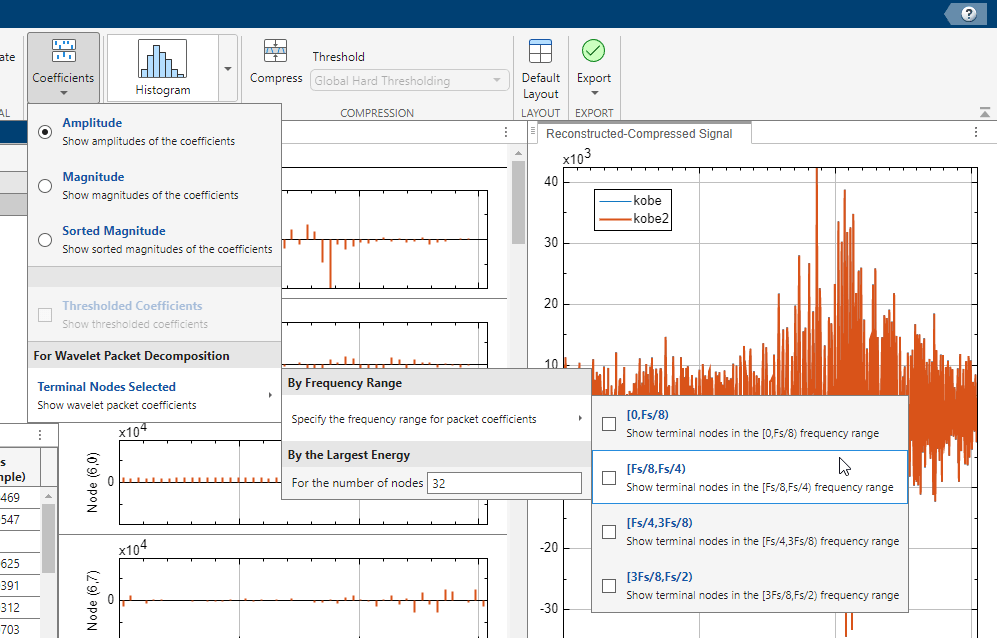Choose the Sorted Magnitude radio option
Viewport: 997px width, 638px height.
pos(45,240)
